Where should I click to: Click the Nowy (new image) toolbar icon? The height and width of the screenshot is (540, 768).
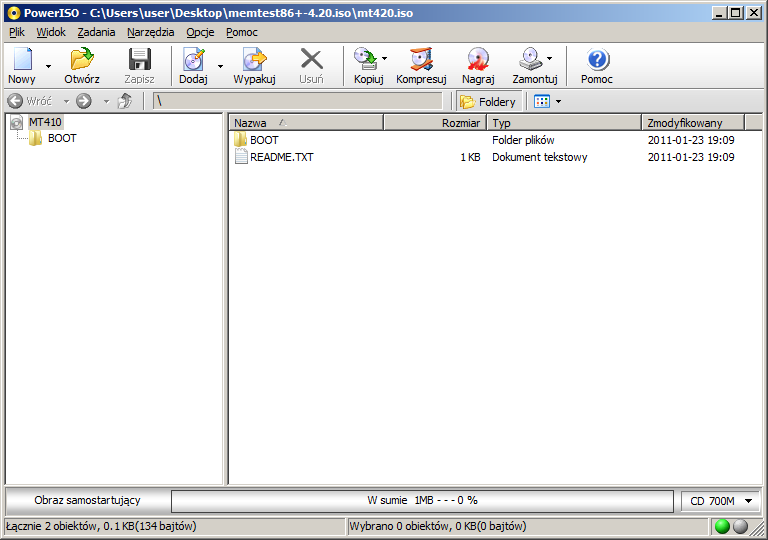pyautogui.click(x=23, y=59)
